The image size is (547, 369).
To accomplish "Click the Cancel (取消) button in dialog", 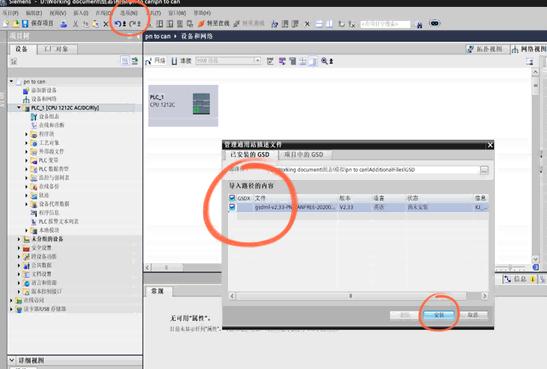I will 473,315.
